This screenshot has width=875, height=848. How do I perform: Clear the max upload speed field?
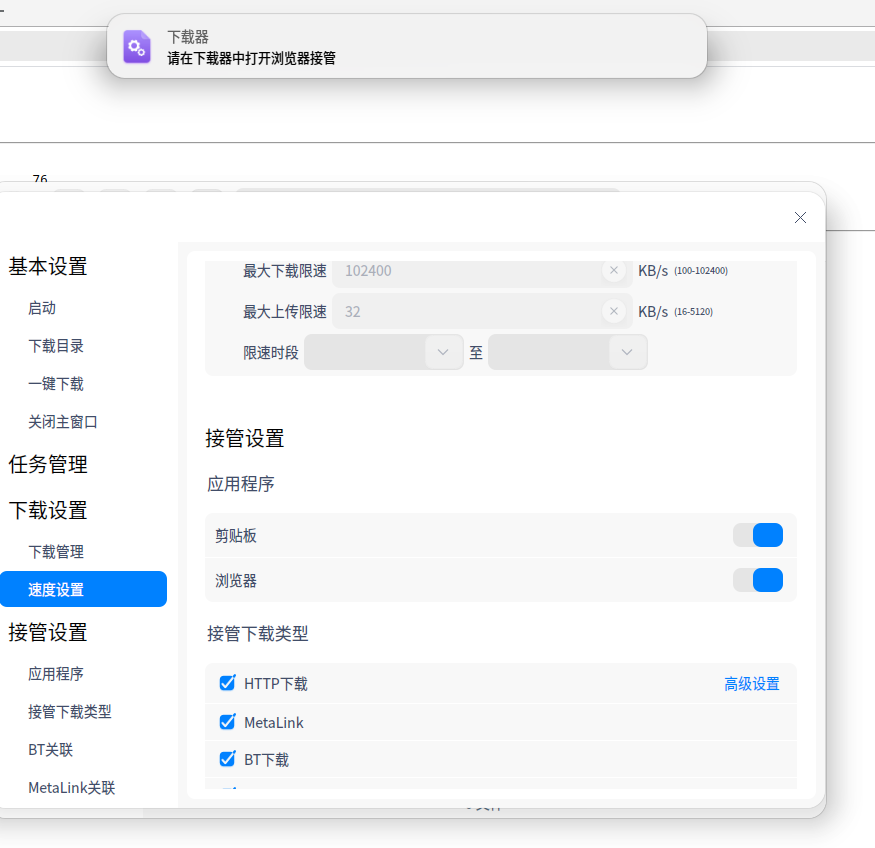(614, 312)
